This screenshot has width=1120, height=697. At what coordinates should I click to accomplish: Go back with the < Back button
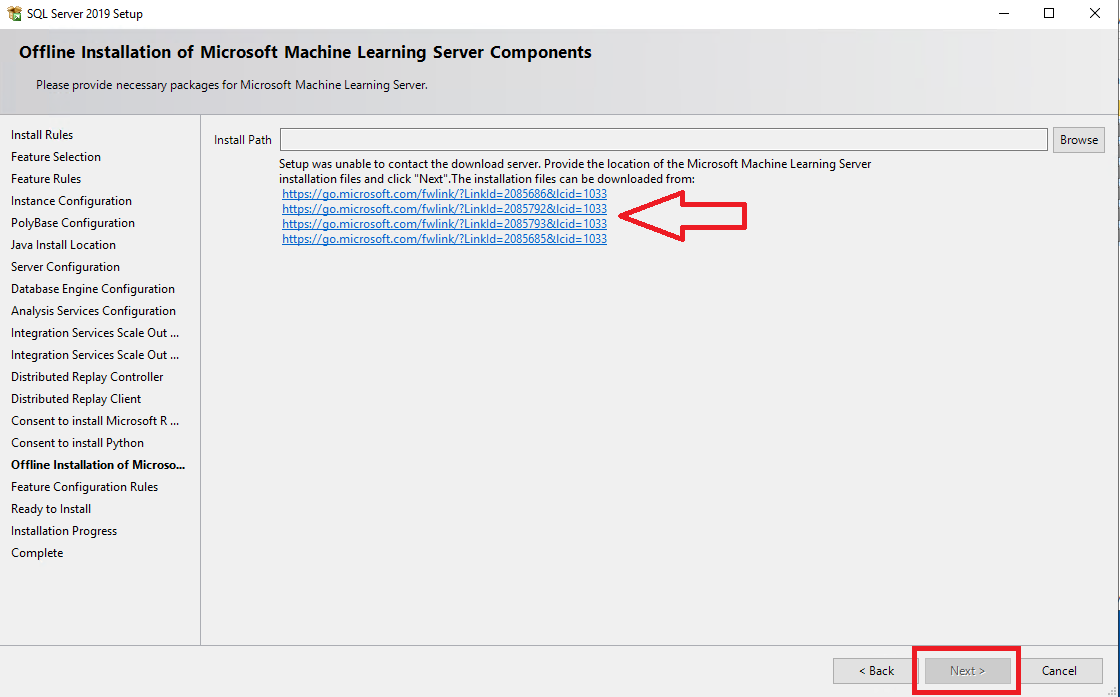click(x=876, y=671)
